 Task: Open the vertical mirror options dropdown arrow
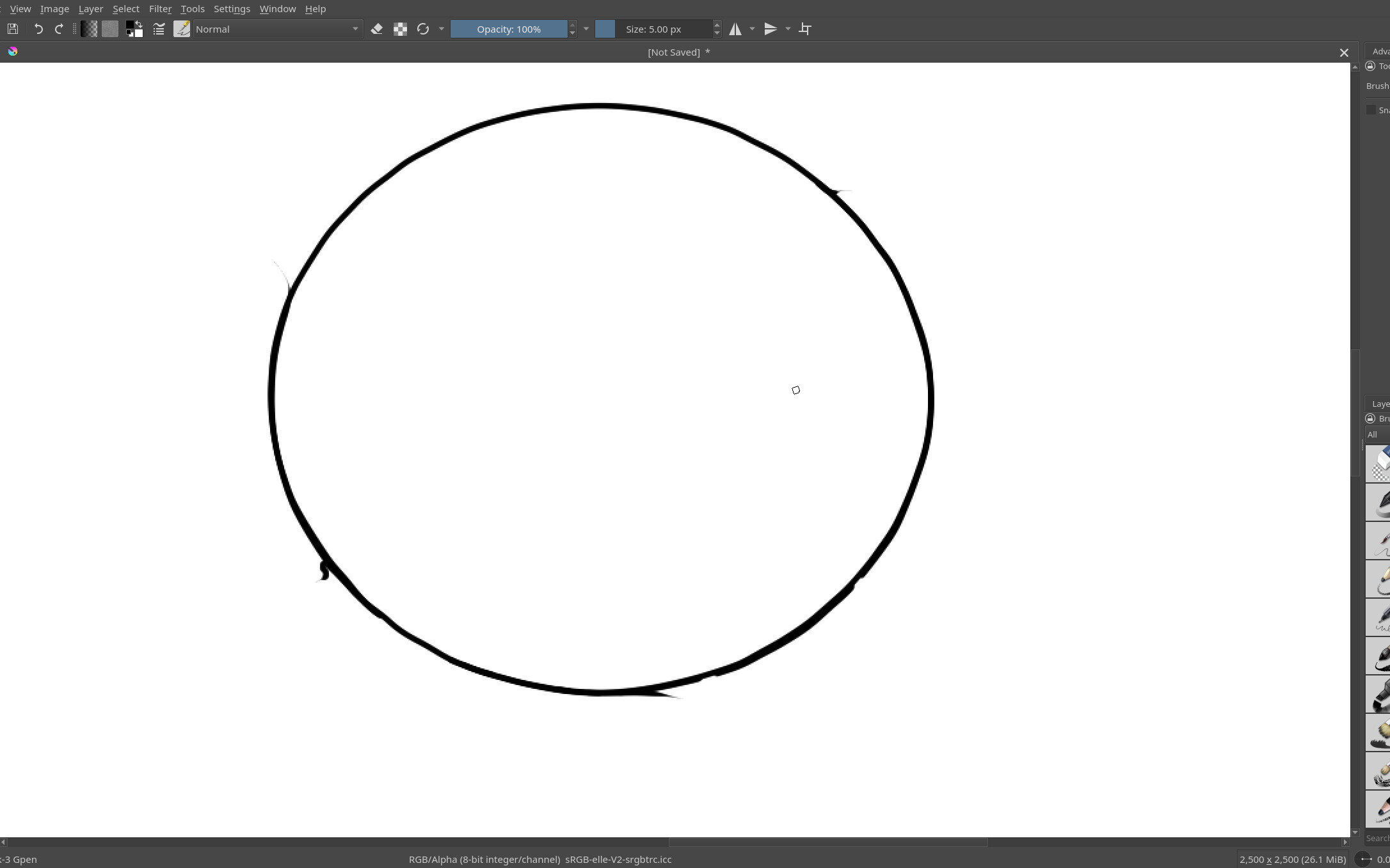tap(788, 29)
